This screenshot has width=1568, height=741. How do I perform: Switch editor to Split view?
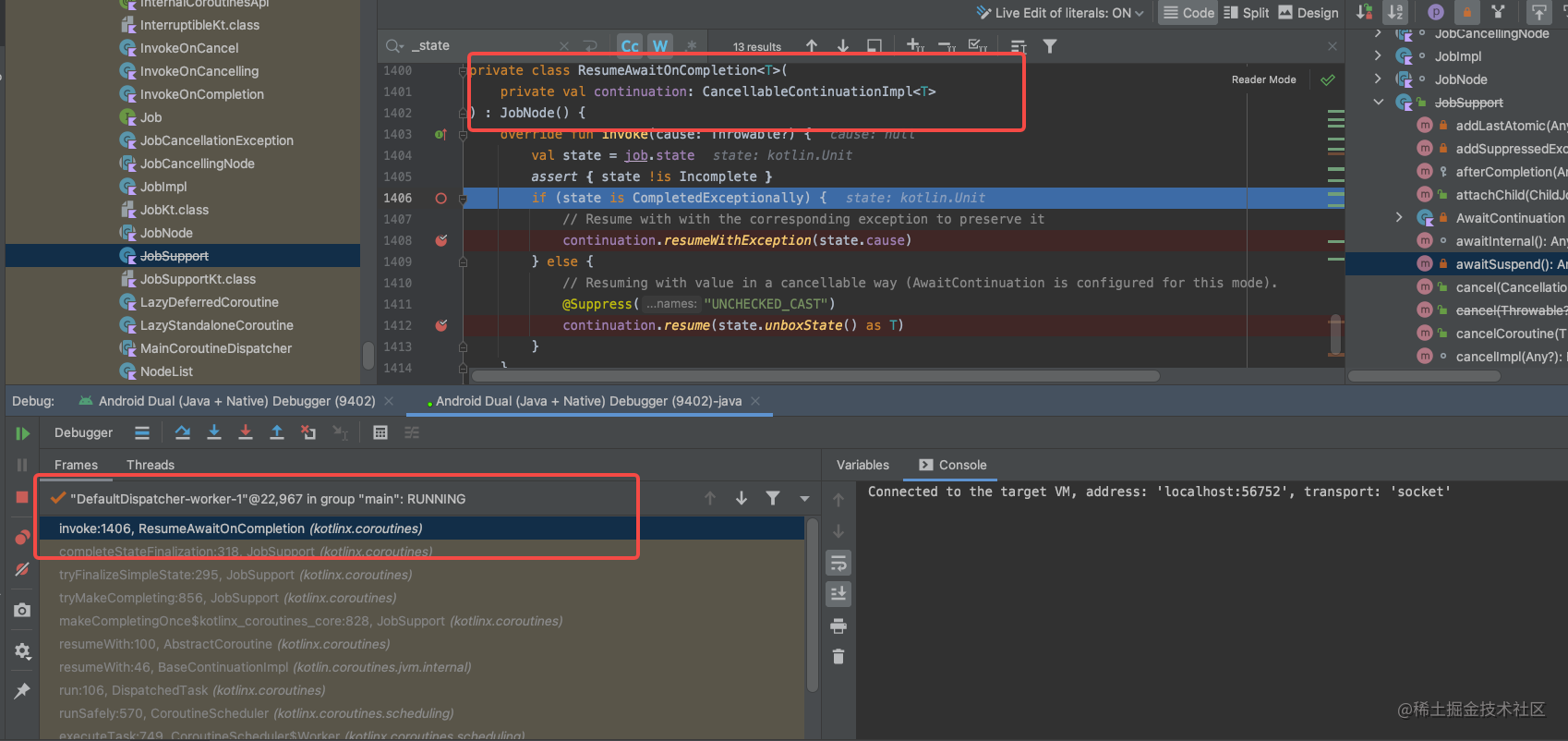pyautogui.click(x=1247, y=12)
